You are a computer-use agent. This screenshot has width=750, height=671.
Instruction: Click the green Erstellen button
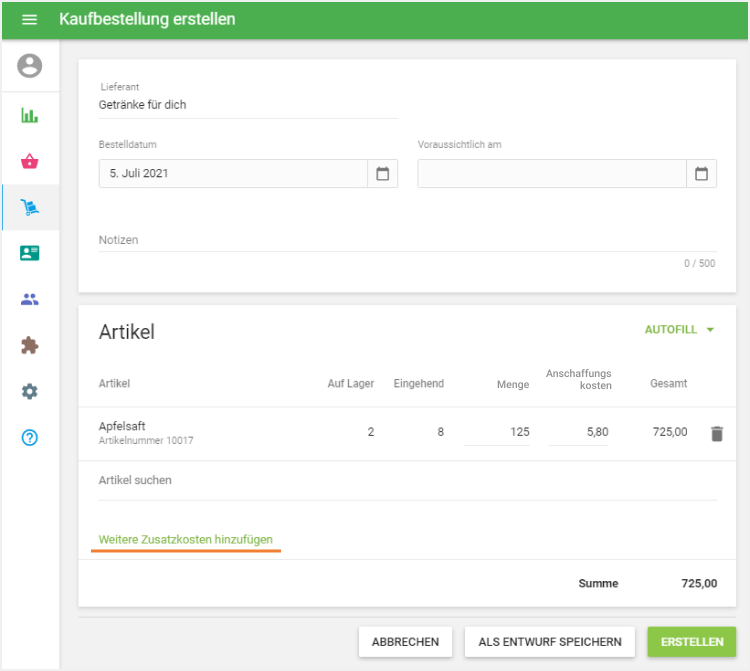coord(691,642)
